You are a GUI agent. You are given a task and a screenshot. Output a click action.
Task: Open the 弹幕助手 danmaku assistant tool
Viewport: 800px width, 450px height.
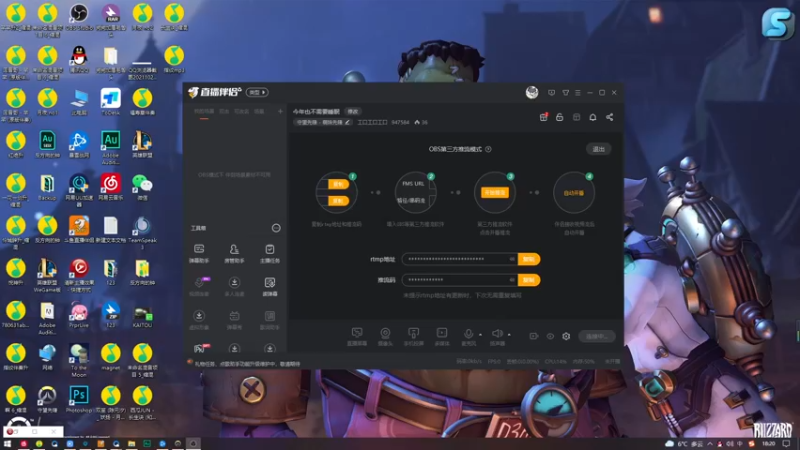[x=199, y=253]
